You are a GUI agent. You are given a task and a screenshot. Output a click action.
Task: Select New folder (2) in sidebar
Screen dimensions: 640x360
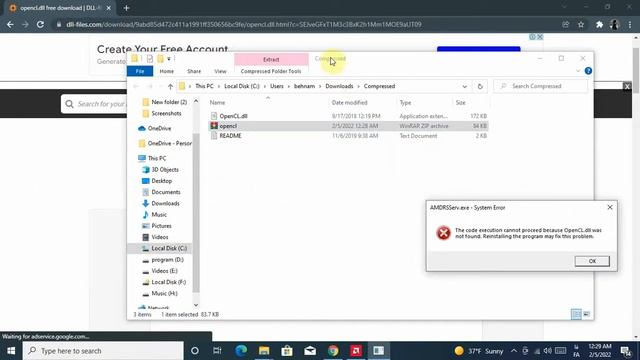pos(164,102)
